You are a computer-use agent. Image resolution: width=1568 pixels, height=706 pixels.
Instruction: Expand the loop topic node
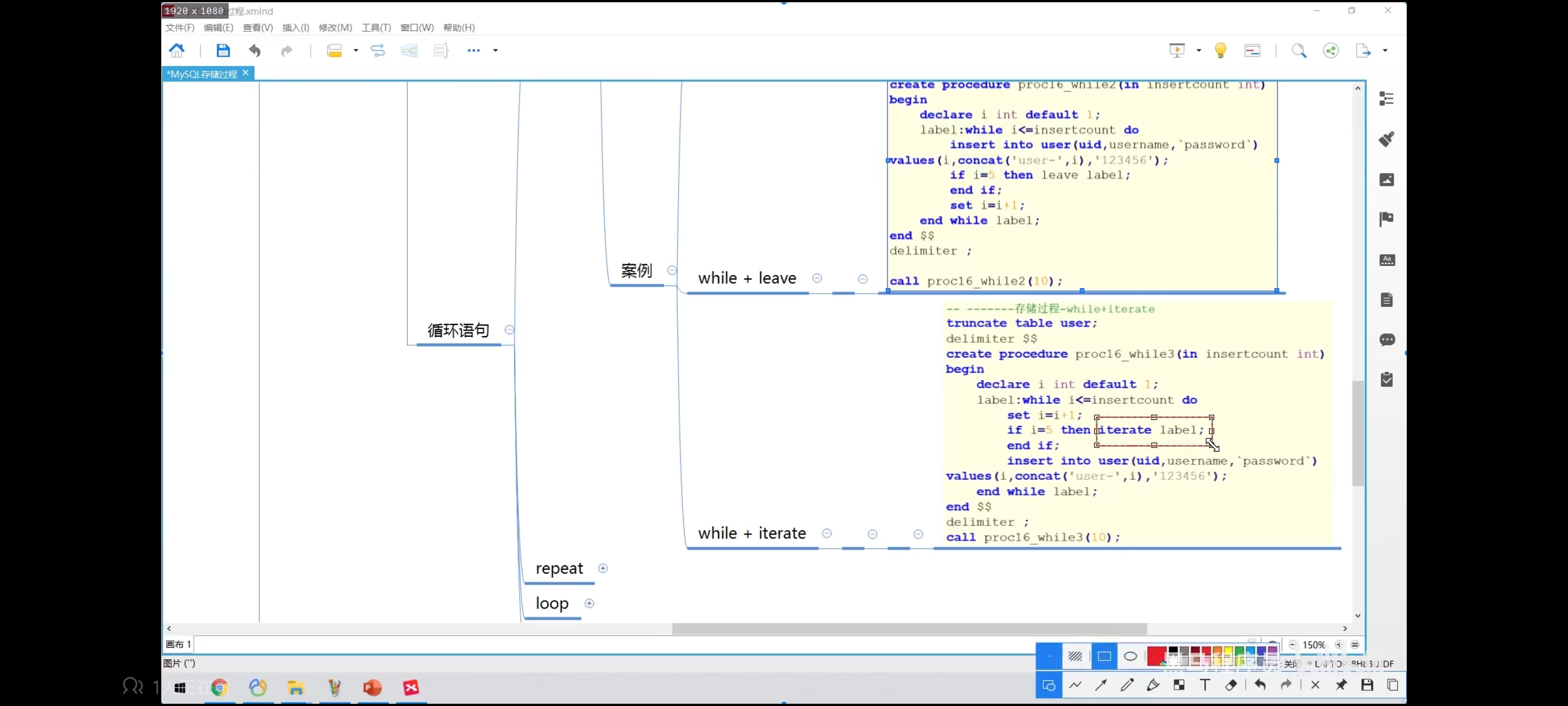pos(589,603)
